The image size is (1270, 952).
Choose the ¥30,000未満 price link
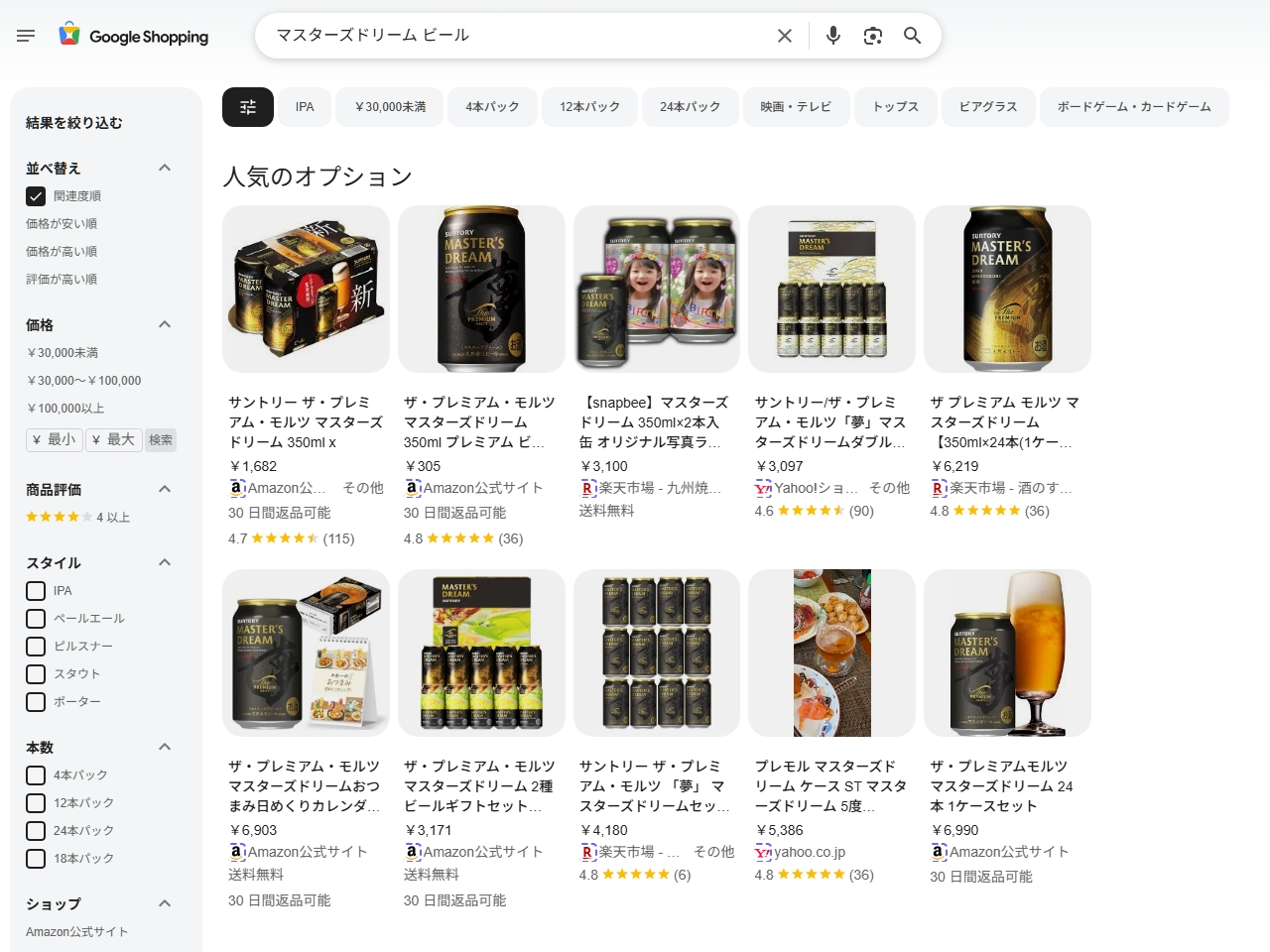click(62, 353)
